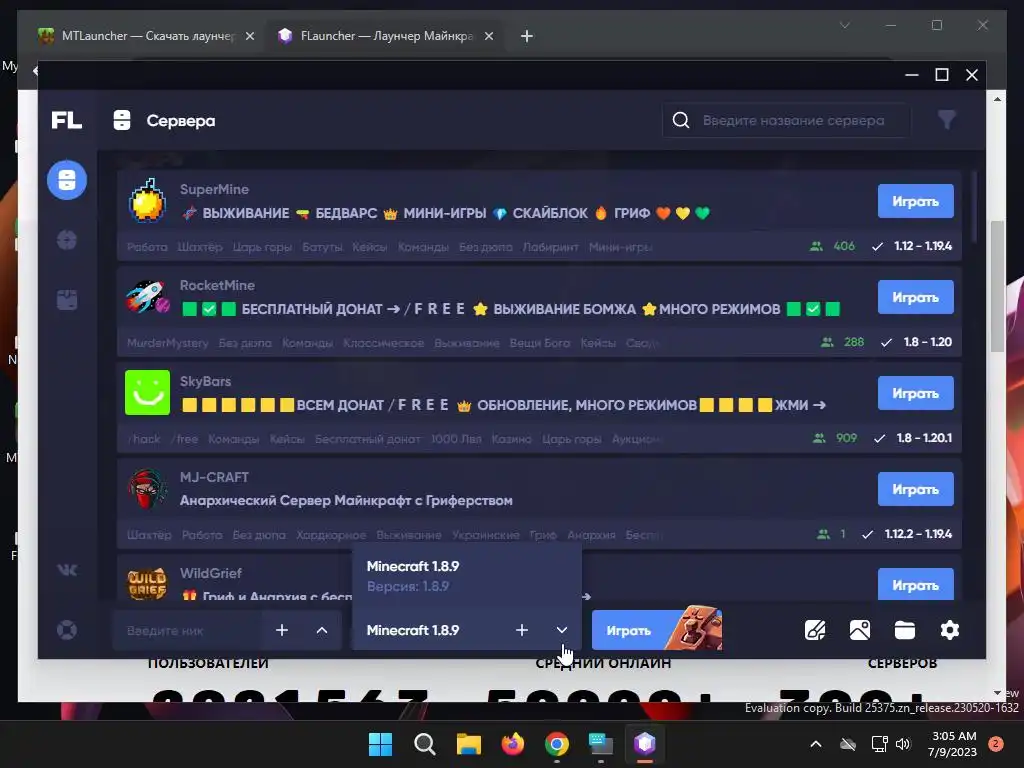1024x768 pixels.
Task: Play on the SkyBars server
Action: [915, 393]
